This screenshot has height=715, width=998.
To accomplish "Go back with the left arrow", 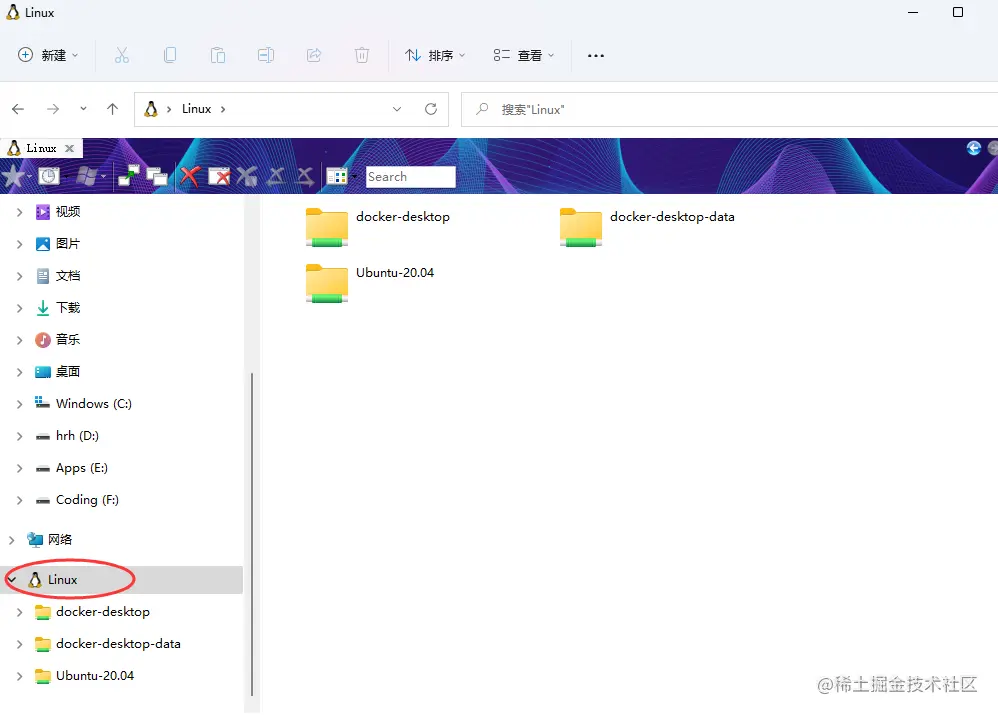I will click(18, 110).
